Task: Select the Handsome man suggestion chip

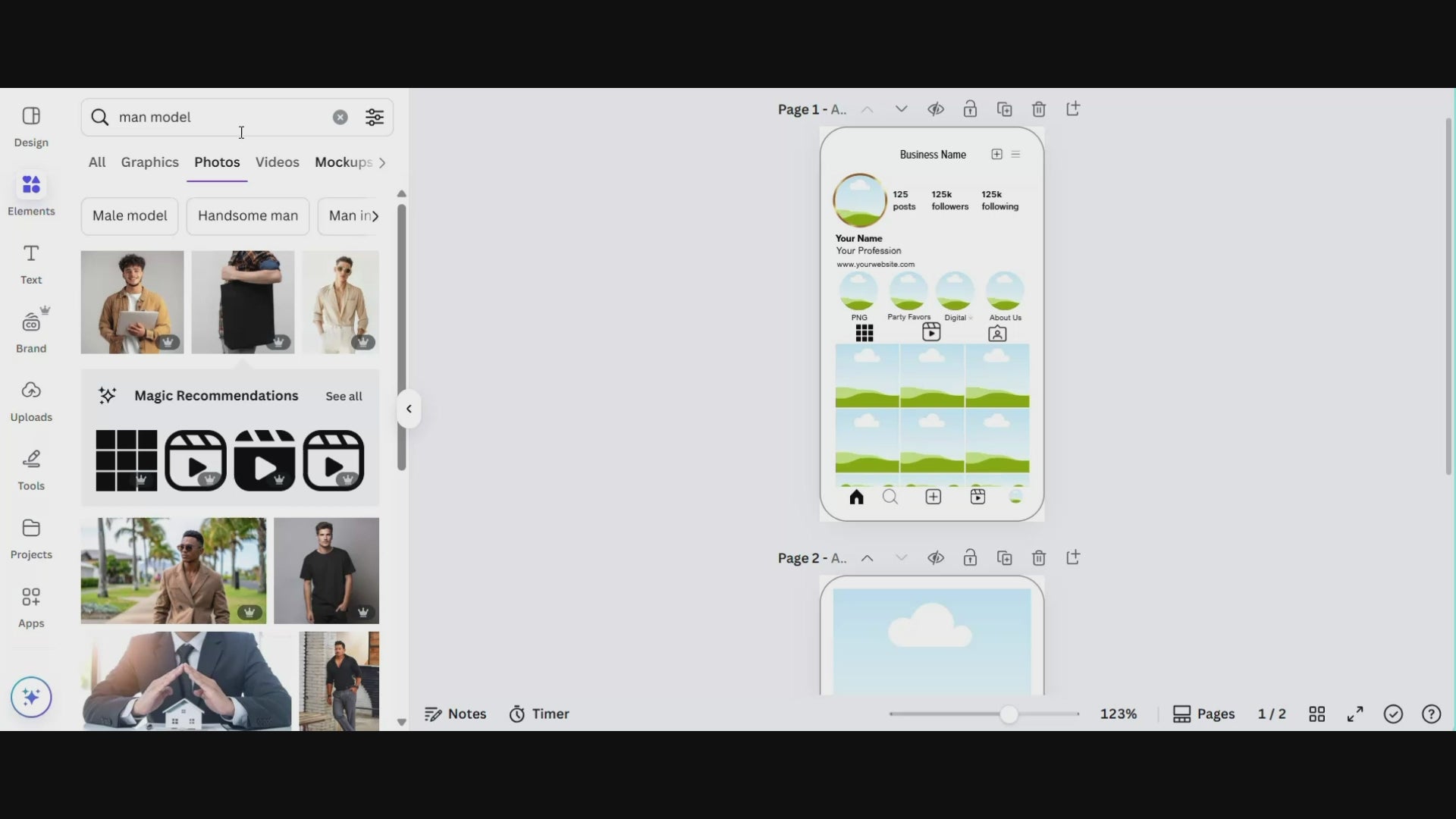Action: tap(248, 216)
